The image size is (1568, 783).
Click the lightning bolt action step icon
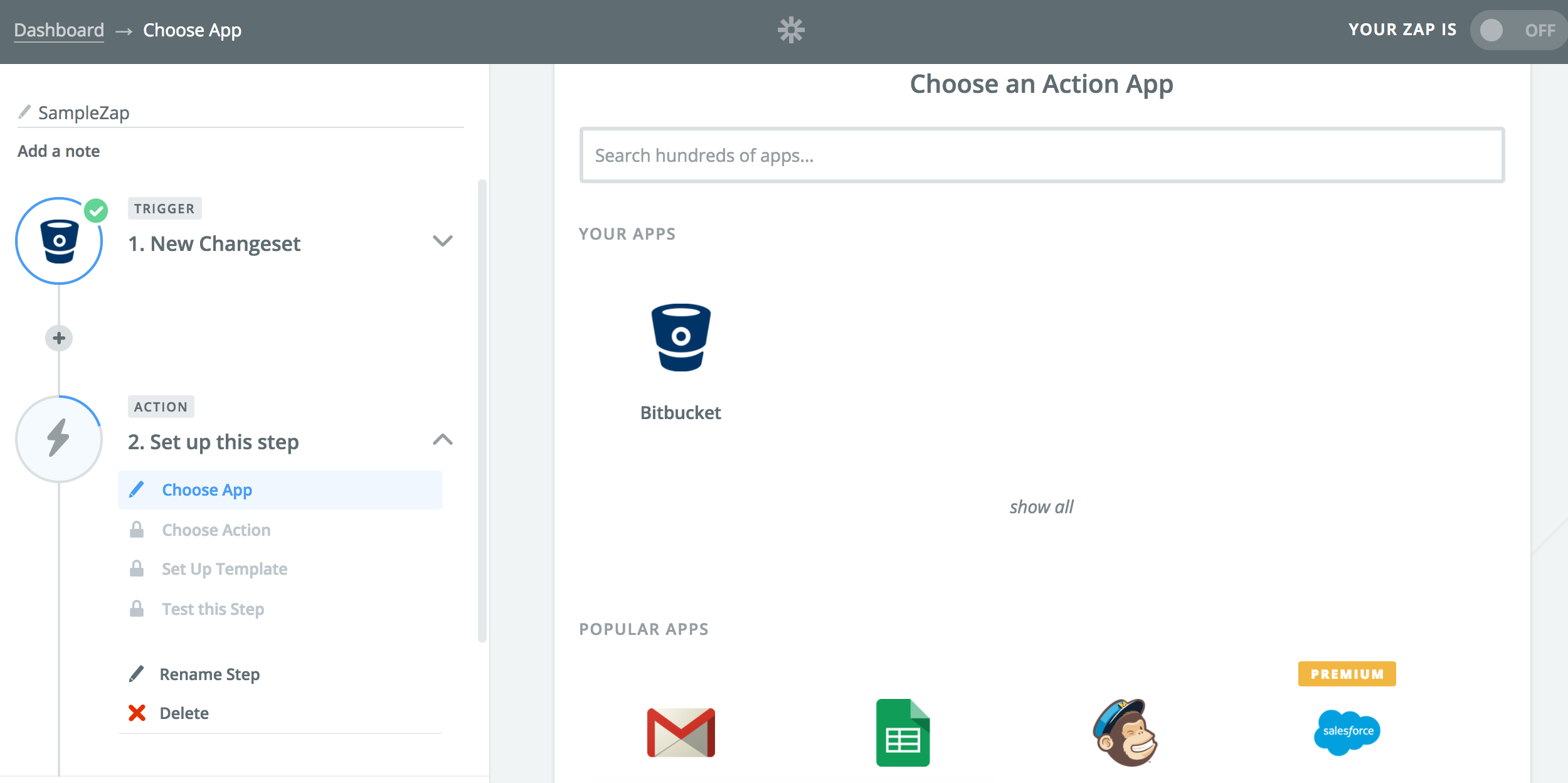pos(59,439)
